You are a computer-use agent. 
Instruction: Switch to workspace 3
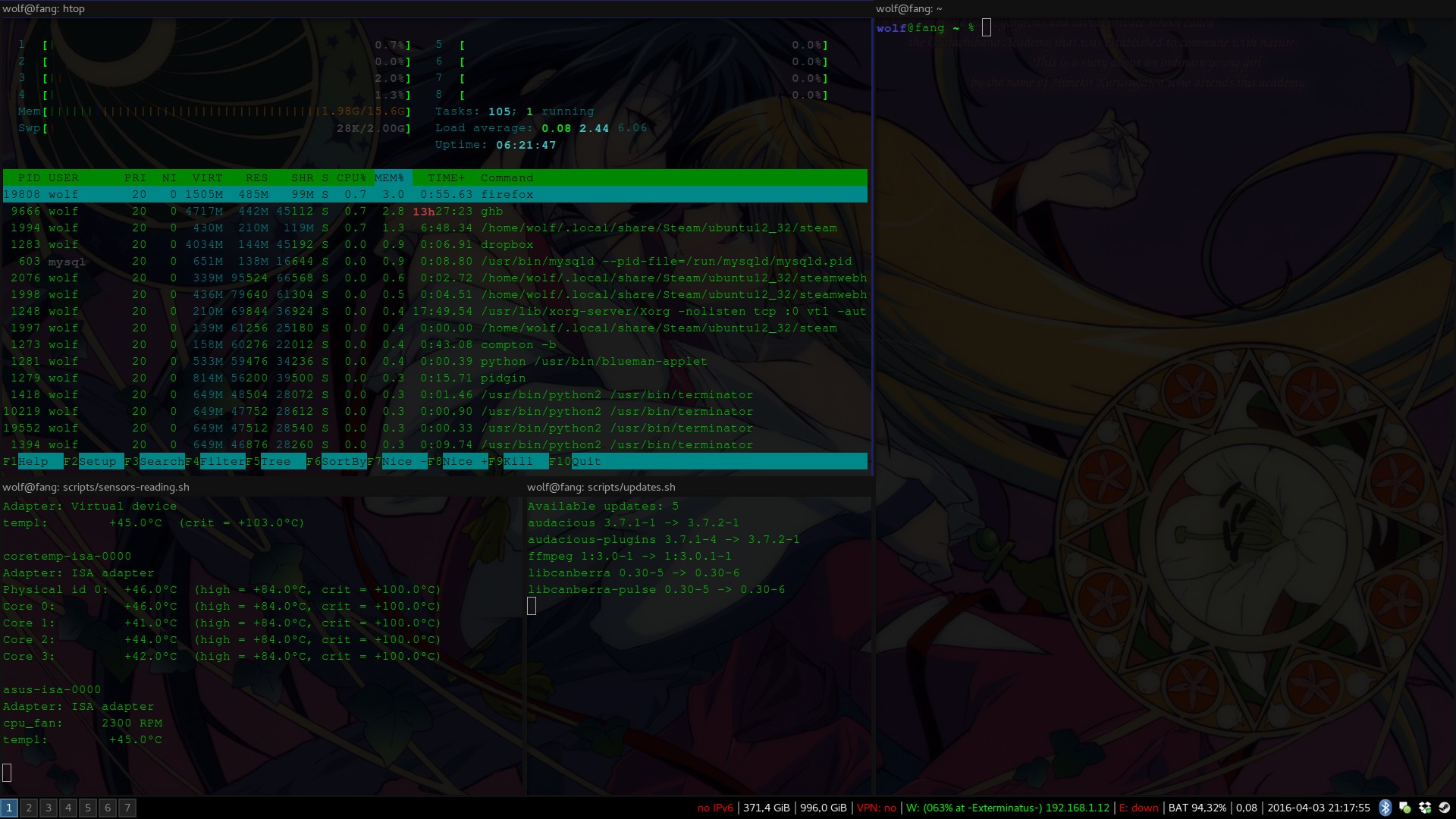click(x=49, y=808)
